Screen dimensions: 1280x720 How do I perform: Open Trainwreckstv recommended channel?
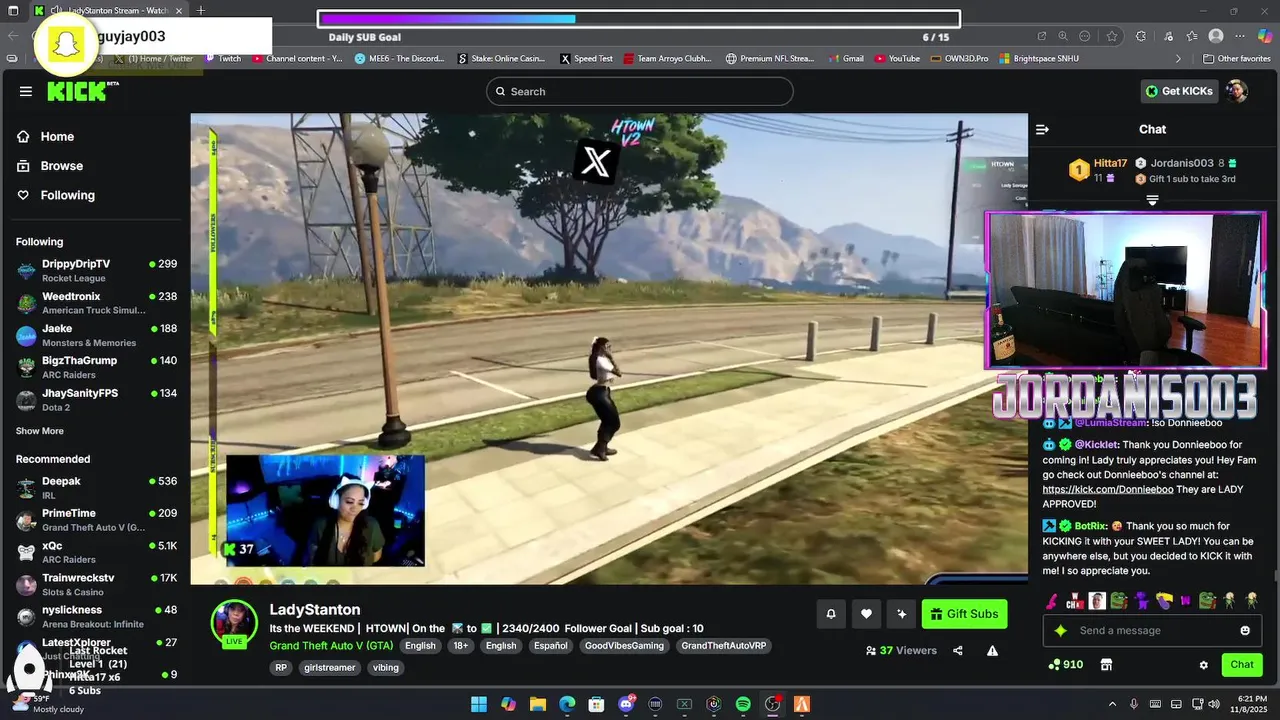pyautogui.click(x=96, y=585)
